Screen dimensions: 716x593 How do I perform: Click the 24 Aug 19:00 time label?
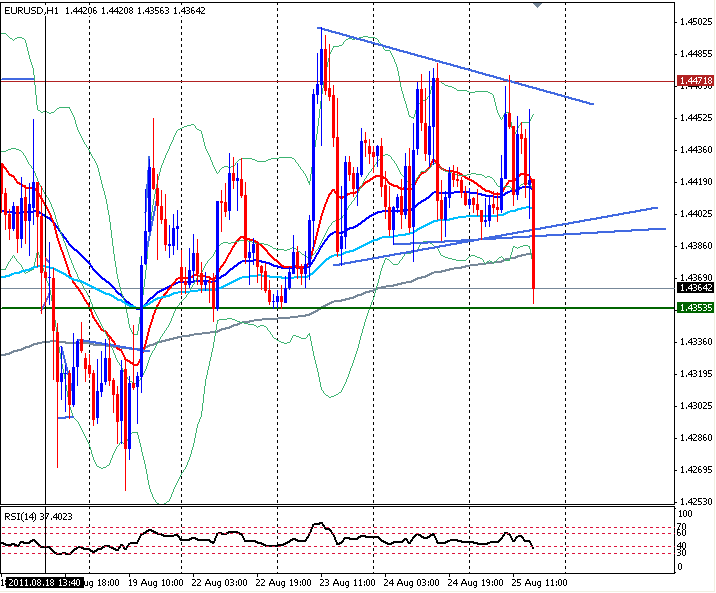point(475,583)
